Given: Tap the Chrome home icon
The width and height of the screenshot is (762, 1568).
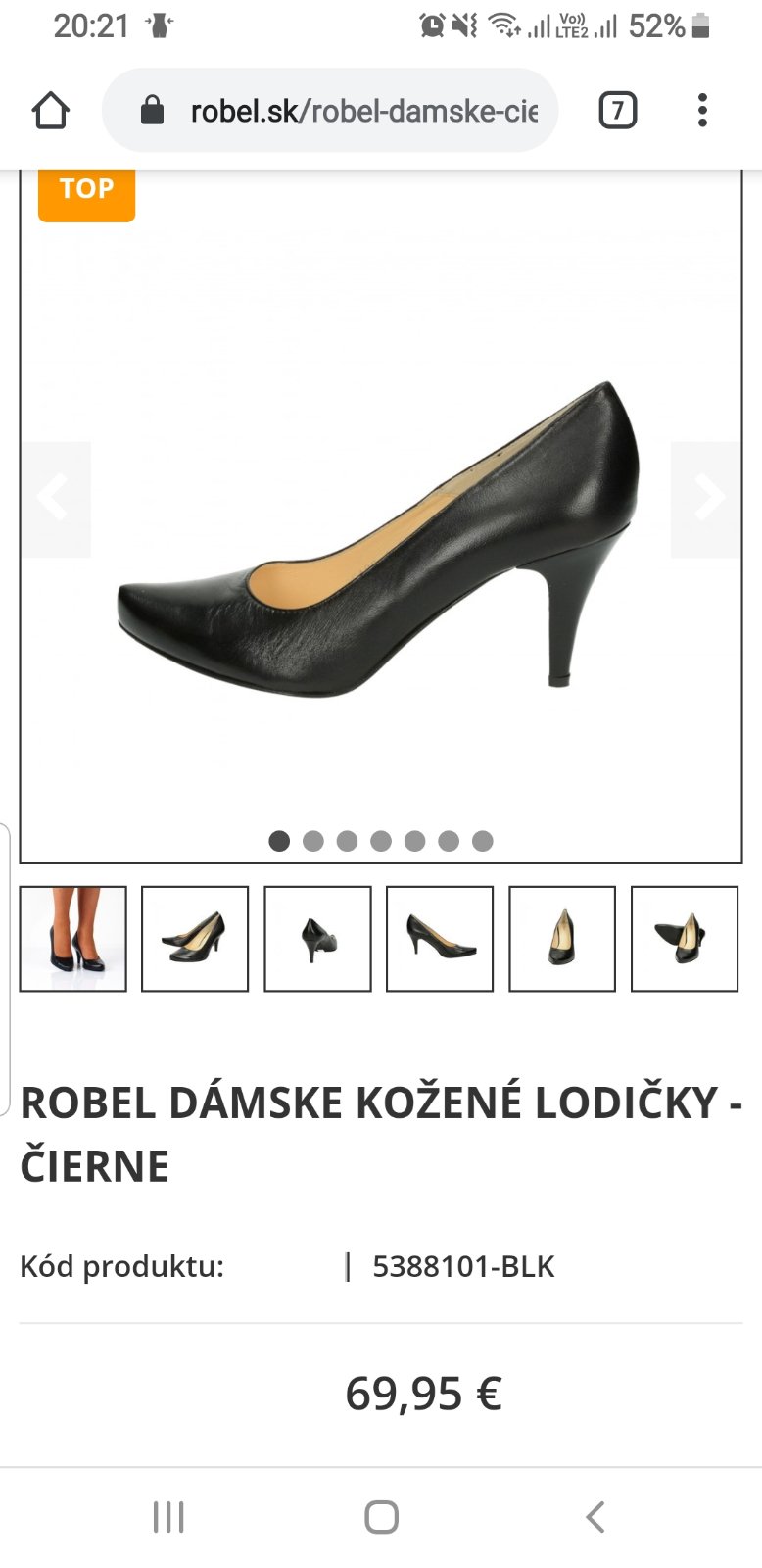Looking at the screenshot, I should [51, 111].
